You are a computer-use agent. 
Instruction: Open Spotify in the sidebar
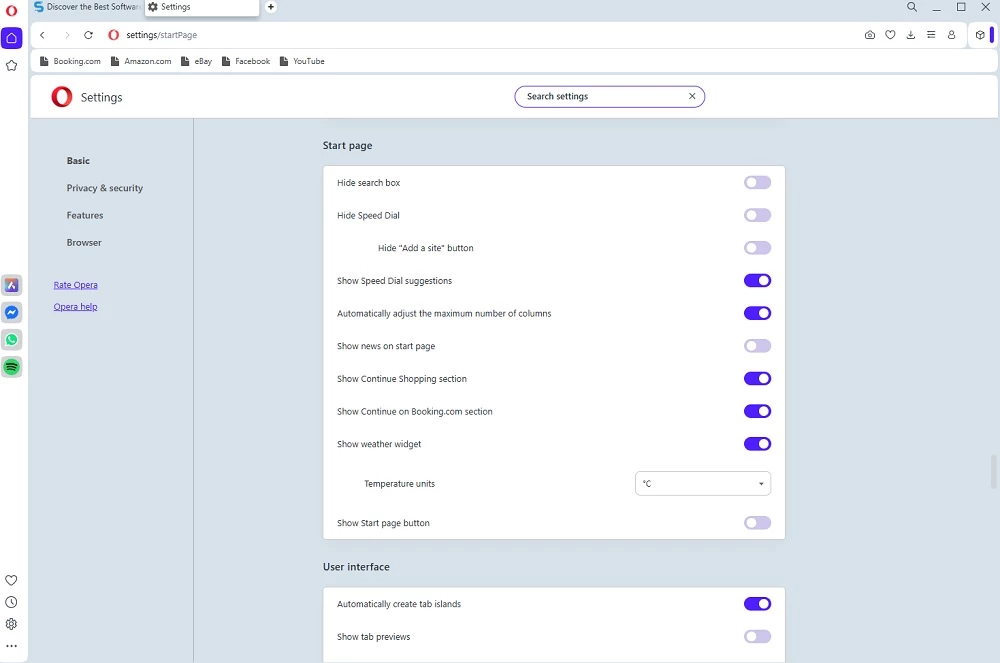click(x=11, y=367)
